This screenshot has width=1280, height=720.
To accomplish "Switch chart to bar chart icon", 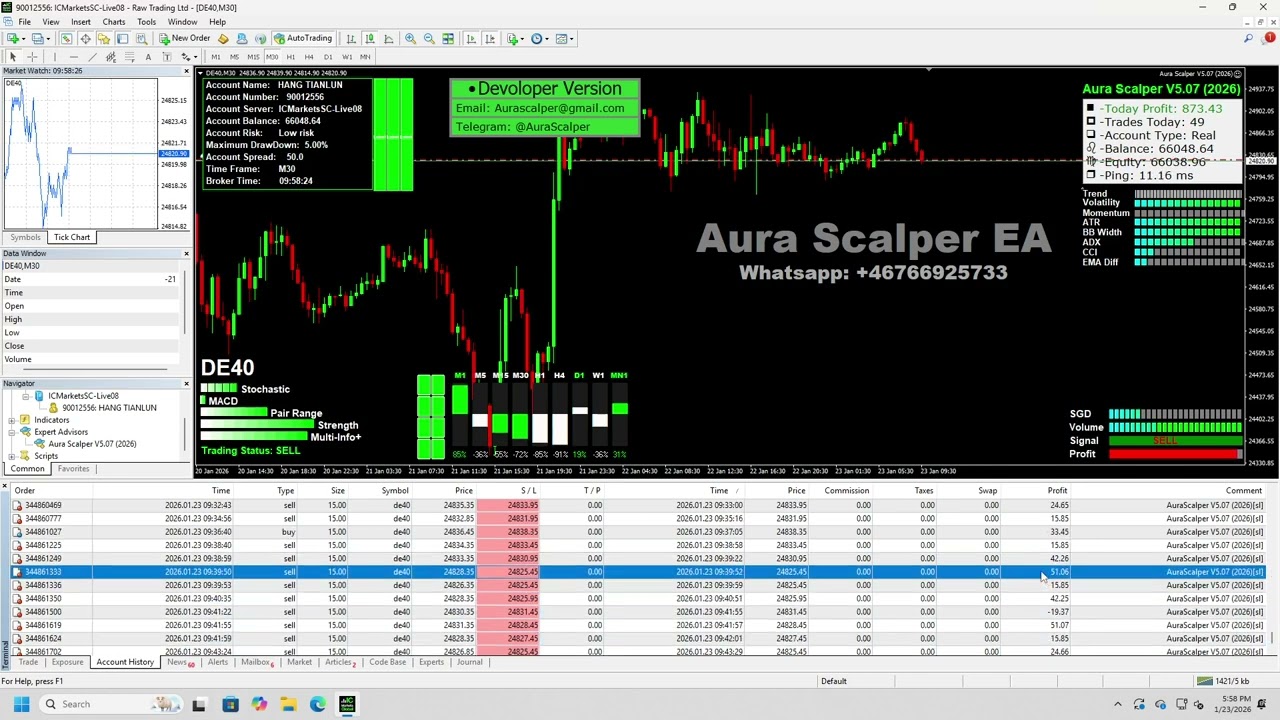I will tap(351, 38).
